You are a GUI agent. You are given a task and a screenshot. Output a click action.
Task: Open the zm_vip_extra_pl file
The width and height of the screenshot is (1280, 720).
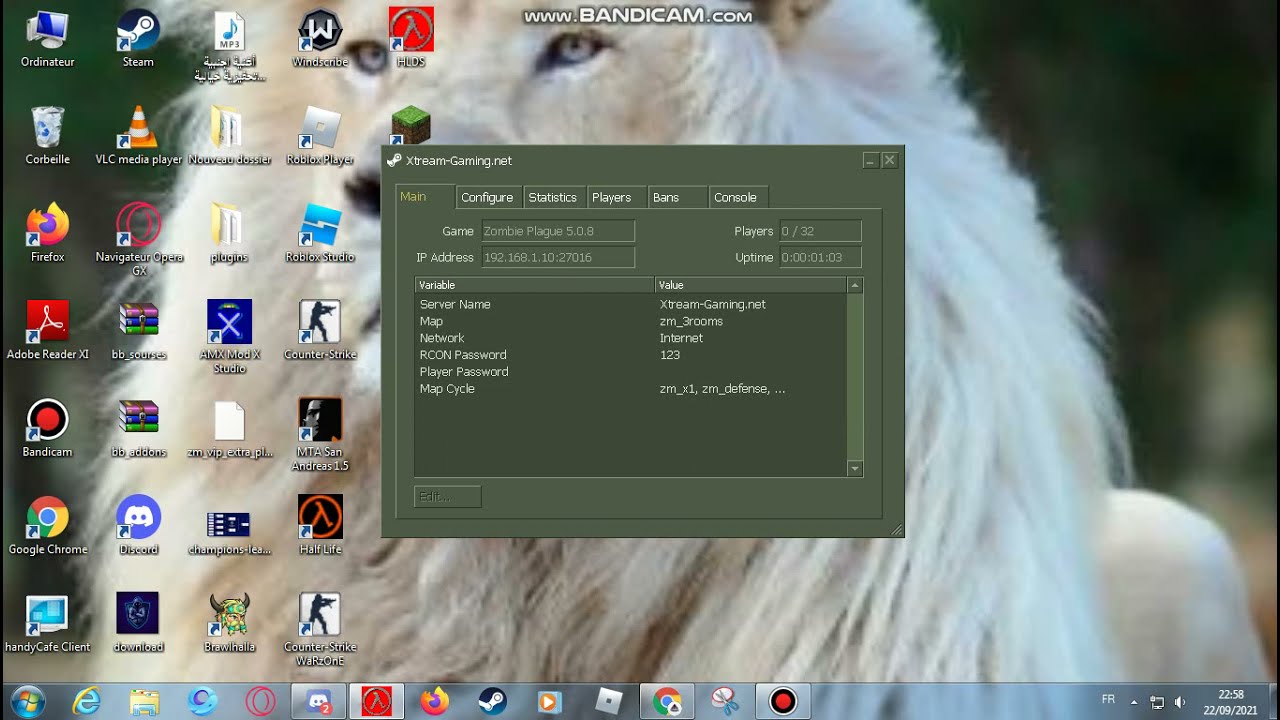pos(229,428)
